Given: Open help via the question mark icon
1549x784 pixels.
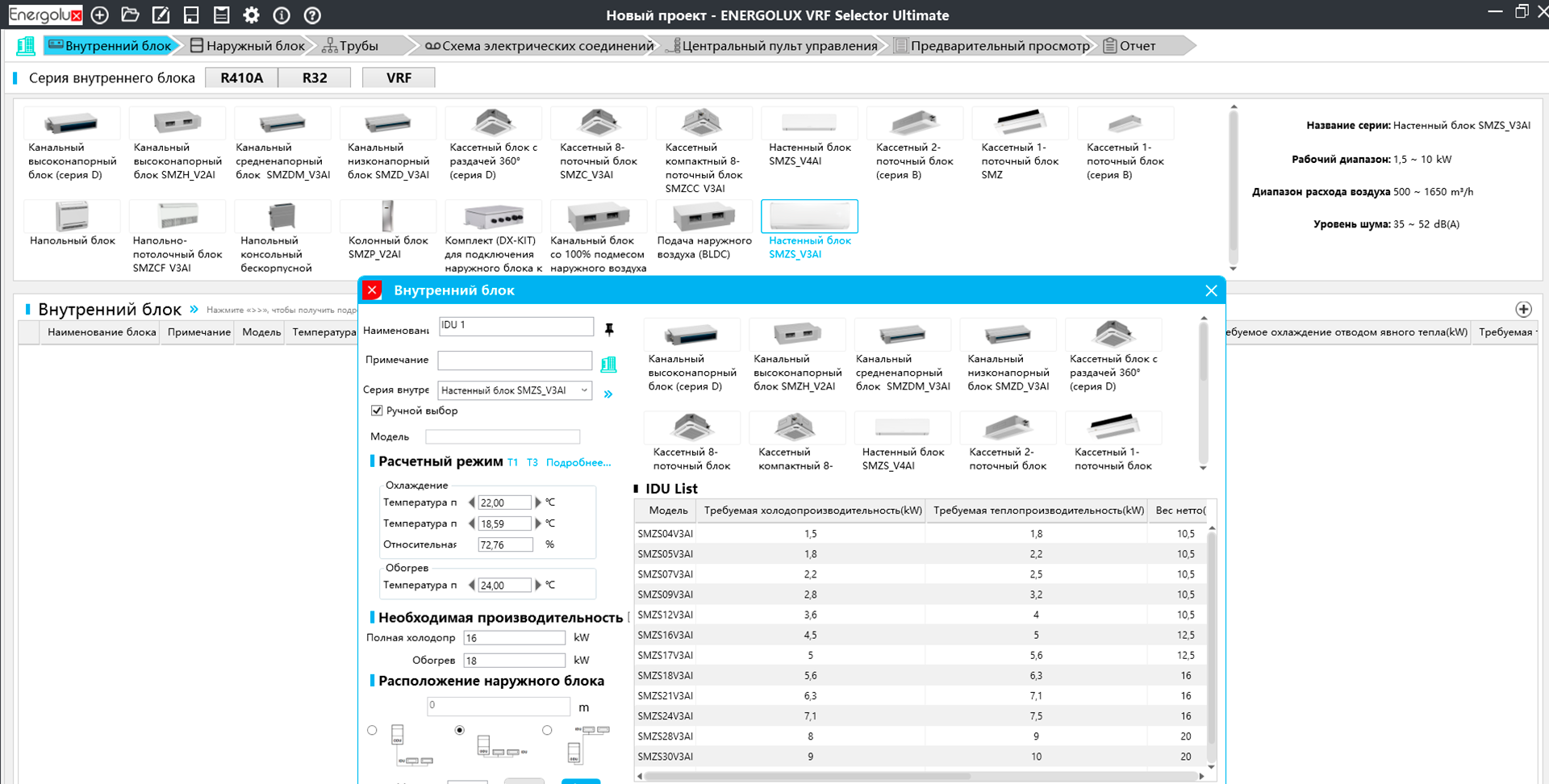Looking at the screenshot, I should [312, 15].
